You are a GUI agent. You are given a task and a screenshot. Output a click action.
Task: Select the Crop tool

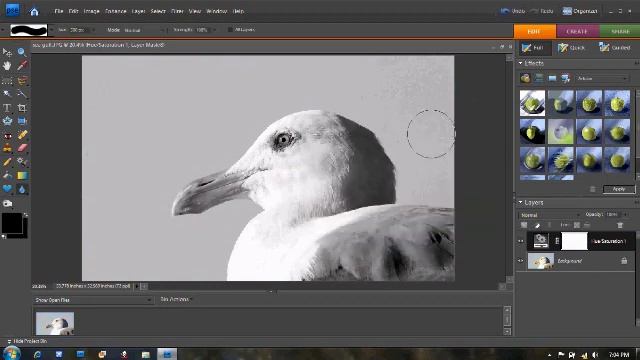(22, 108)
